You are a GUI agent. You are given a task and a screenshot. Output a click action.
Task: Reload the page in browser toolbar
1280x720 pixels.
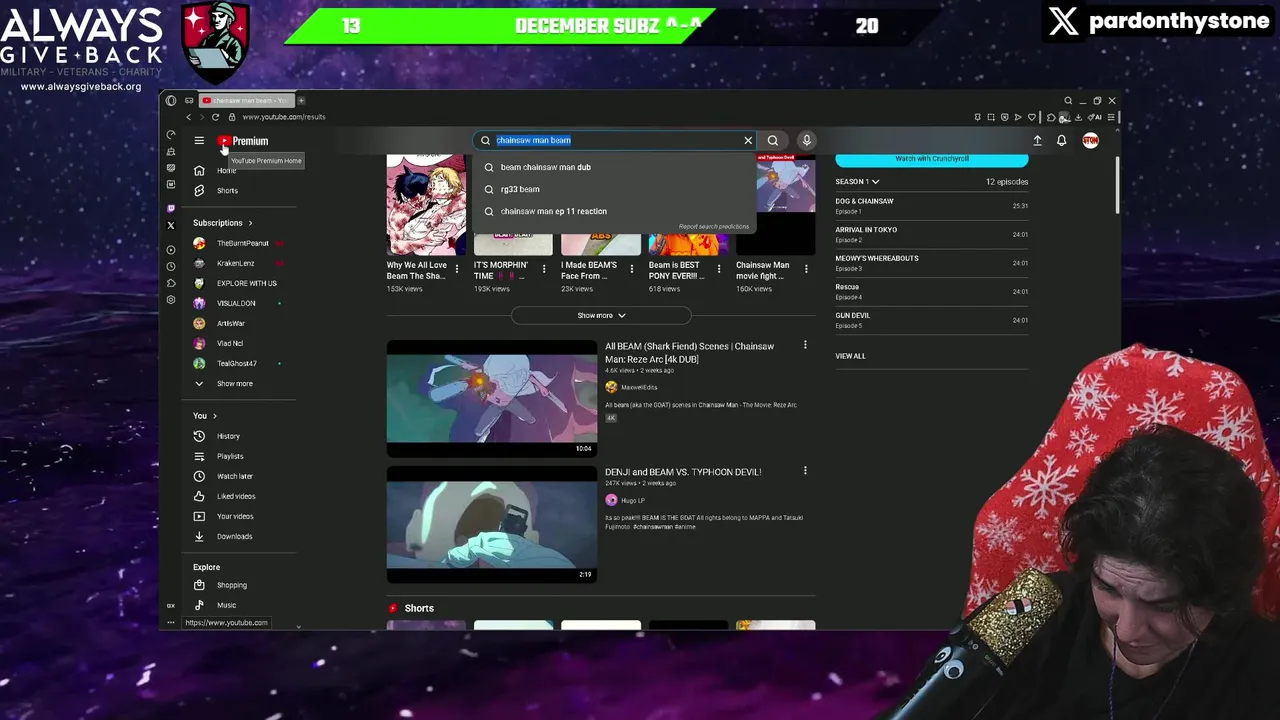click(x=215, y=117)
